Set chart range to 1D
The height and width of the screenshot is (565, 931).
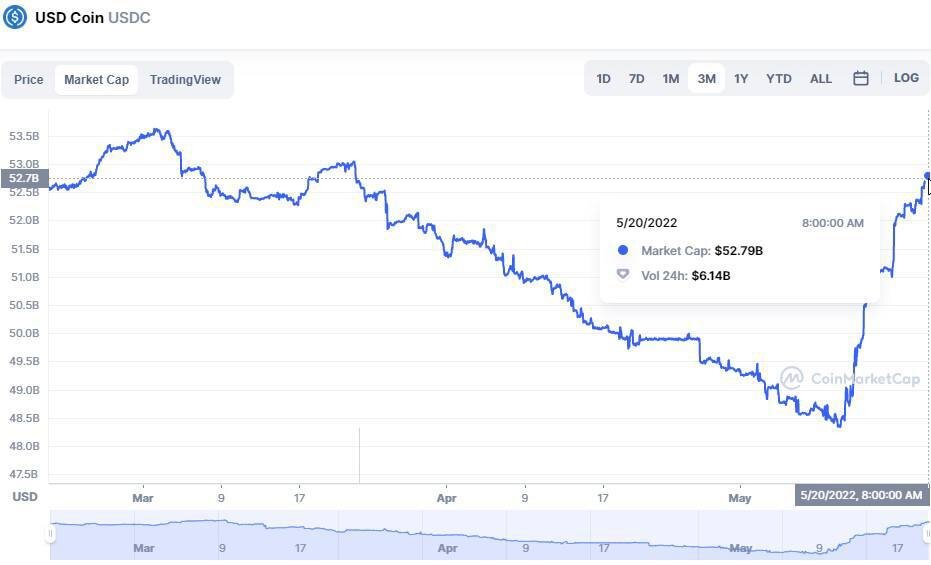(x=603, y=78)
